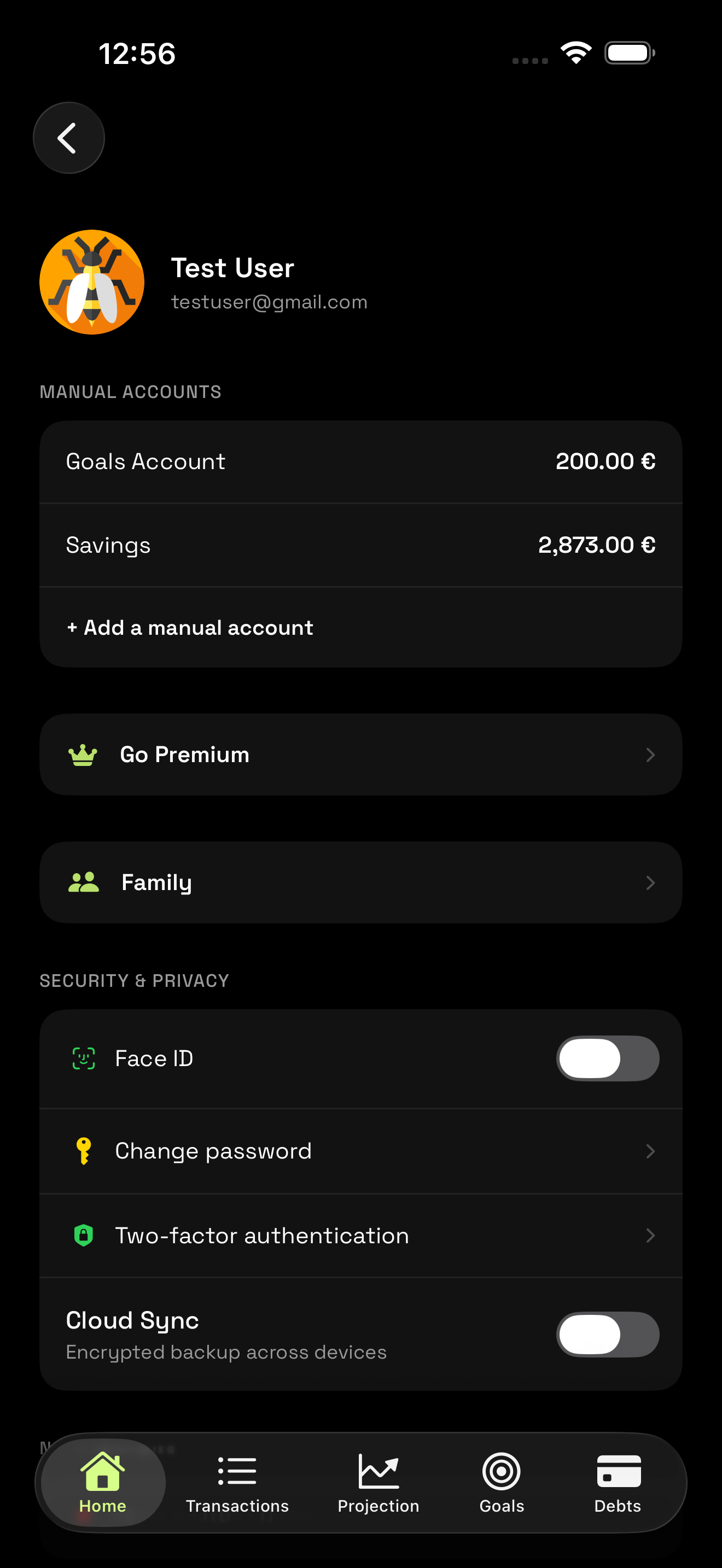Tap the Face ID scan icon
The height and width of the screenshot is (1568, 722).
click(83, 1058)
